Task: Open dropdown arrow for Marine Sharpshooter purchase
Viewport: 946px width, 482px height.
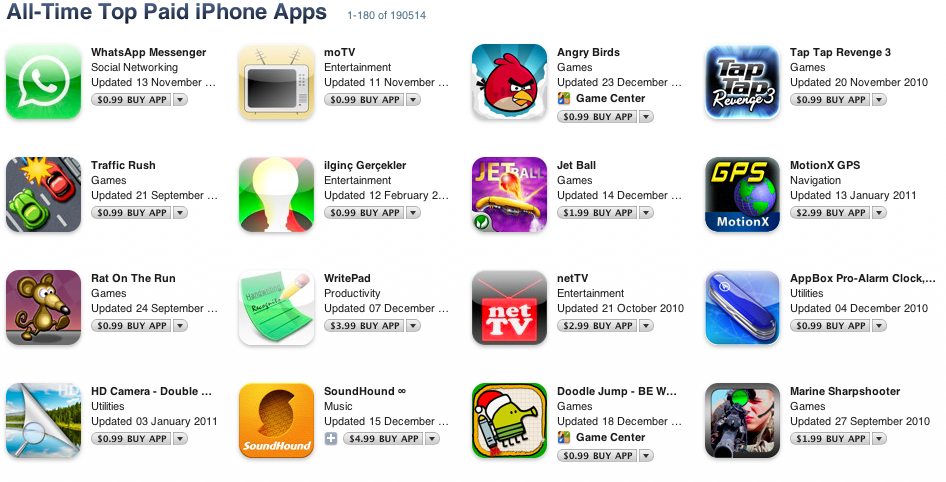Action: click(x=879, y=439)
